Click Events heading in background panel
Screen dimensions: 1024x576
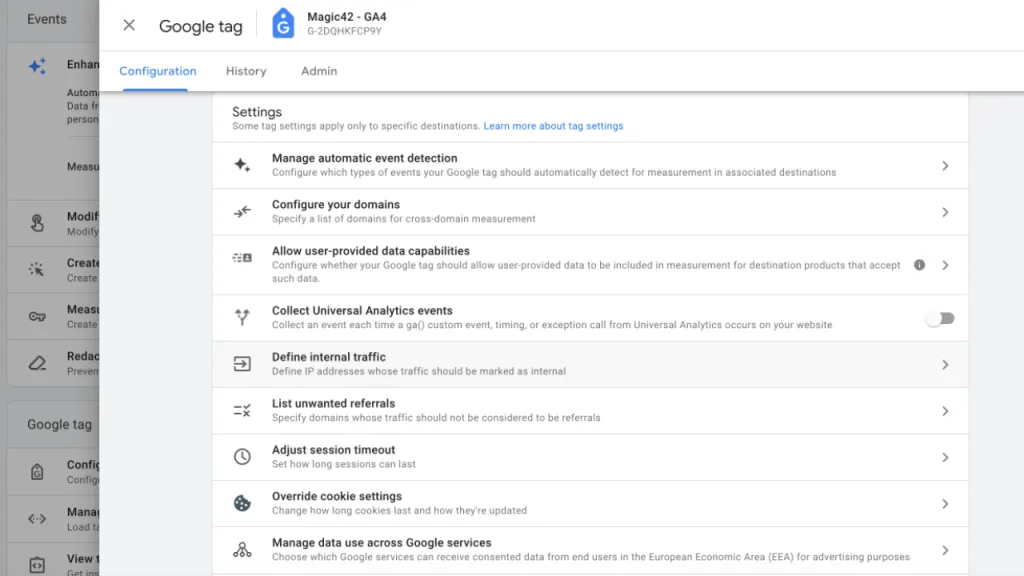coord(46,19)
